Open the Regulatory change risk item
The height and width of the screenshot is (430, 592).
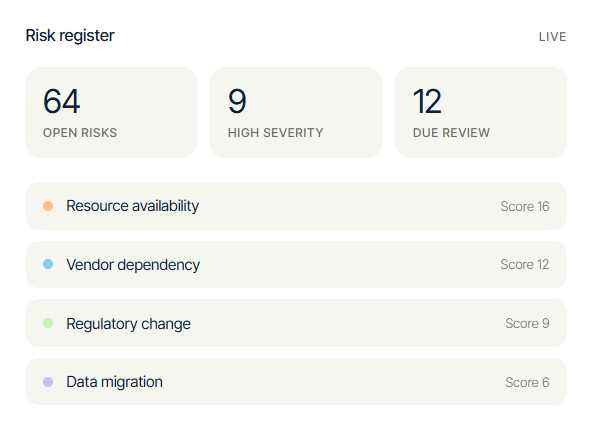pos(296,323)
